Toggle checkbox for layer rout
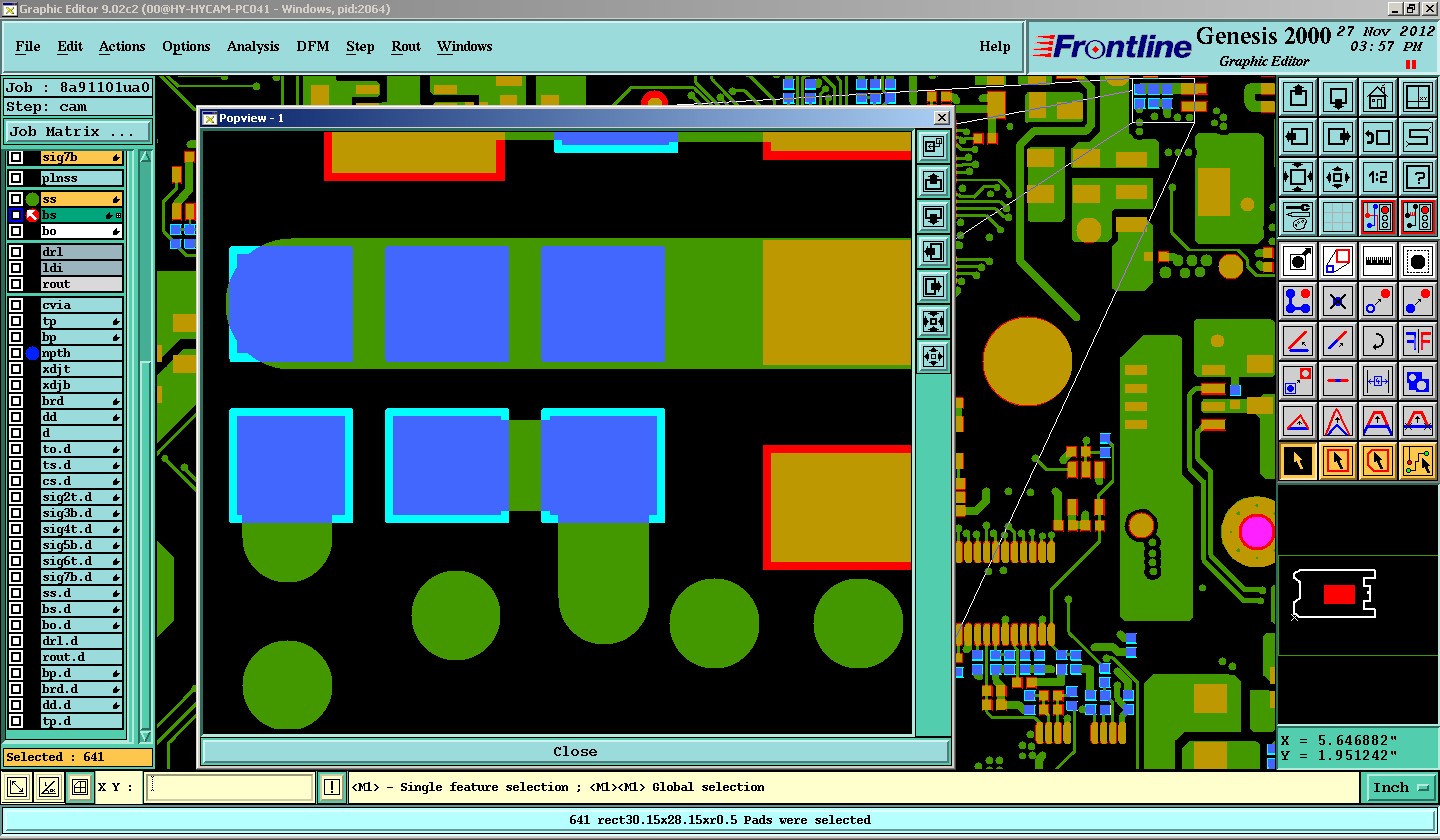 (x=16, y=284)
